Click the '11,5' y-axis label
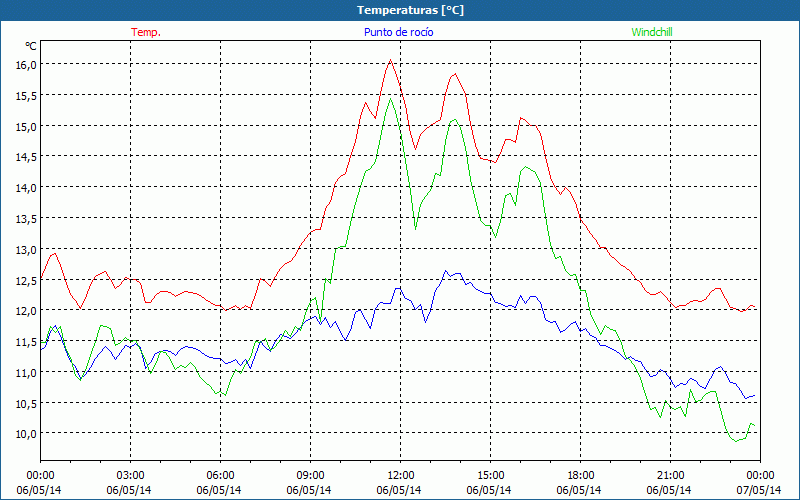The height and width of the screenshot is (500, 800). click(26, 342)
